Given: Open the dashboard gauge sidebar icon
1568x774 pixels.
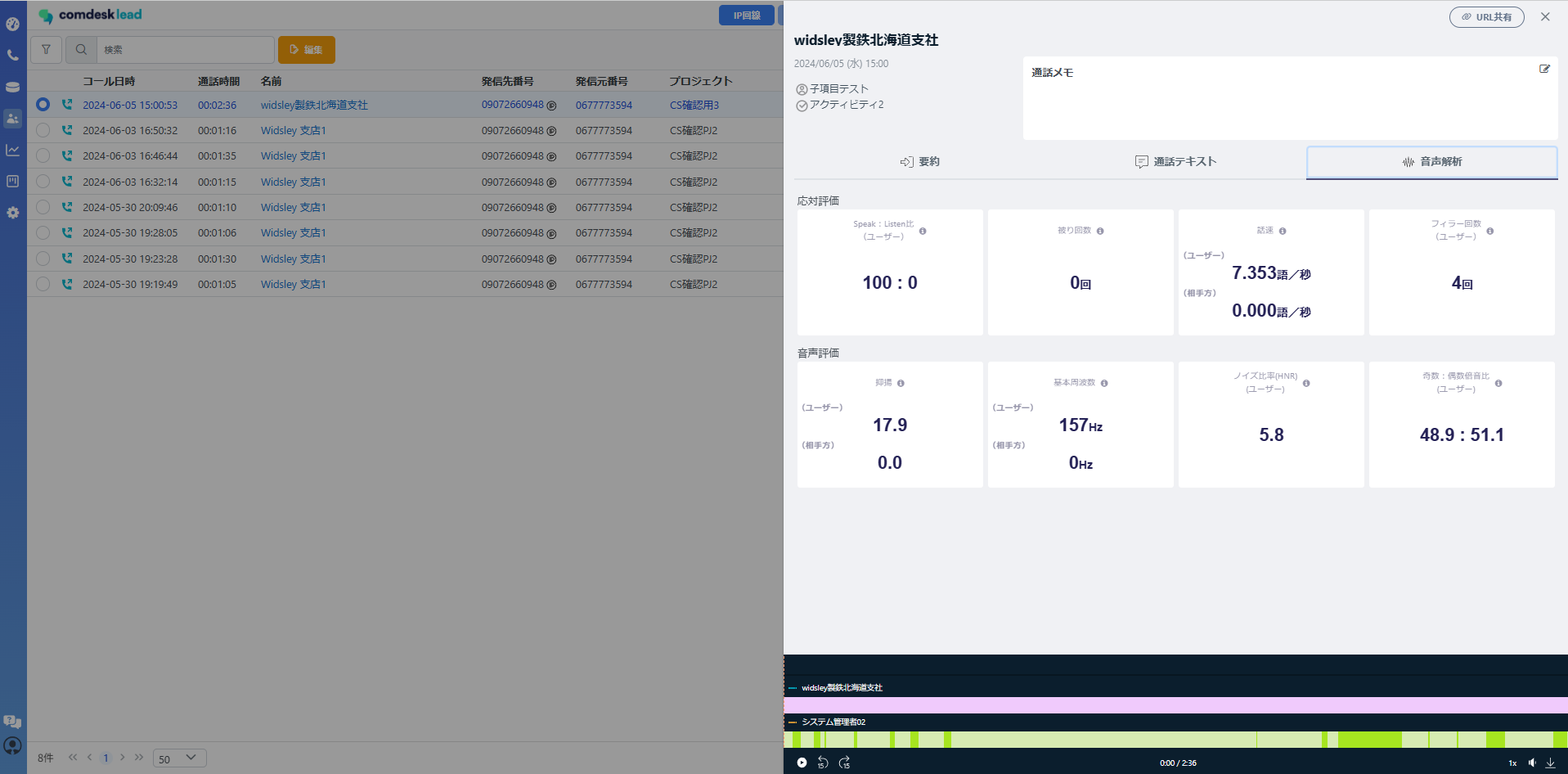Looking at the screenshot, I should coord(12,24).
